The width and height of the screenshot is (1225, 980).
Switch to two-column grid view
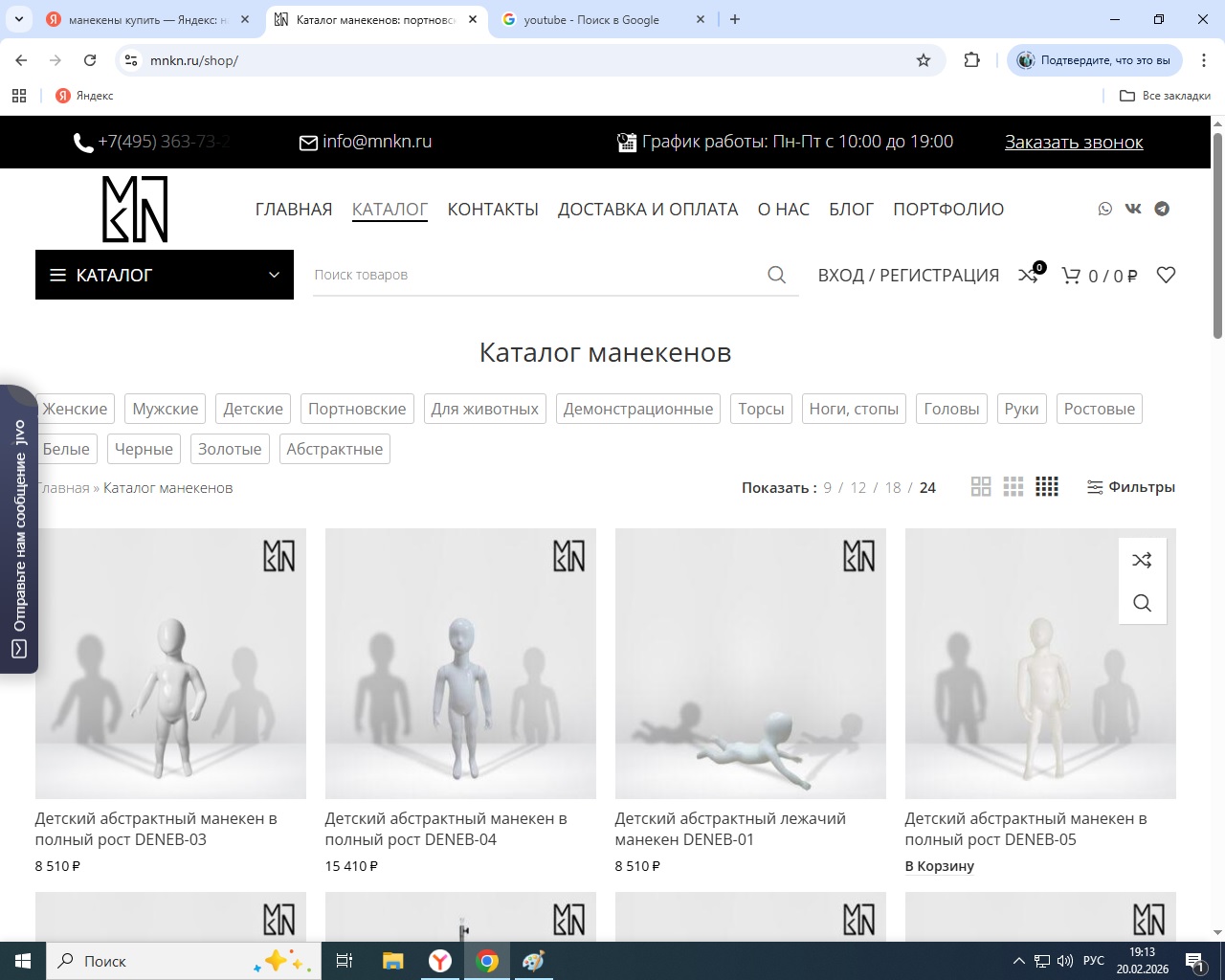click(981, 487)
